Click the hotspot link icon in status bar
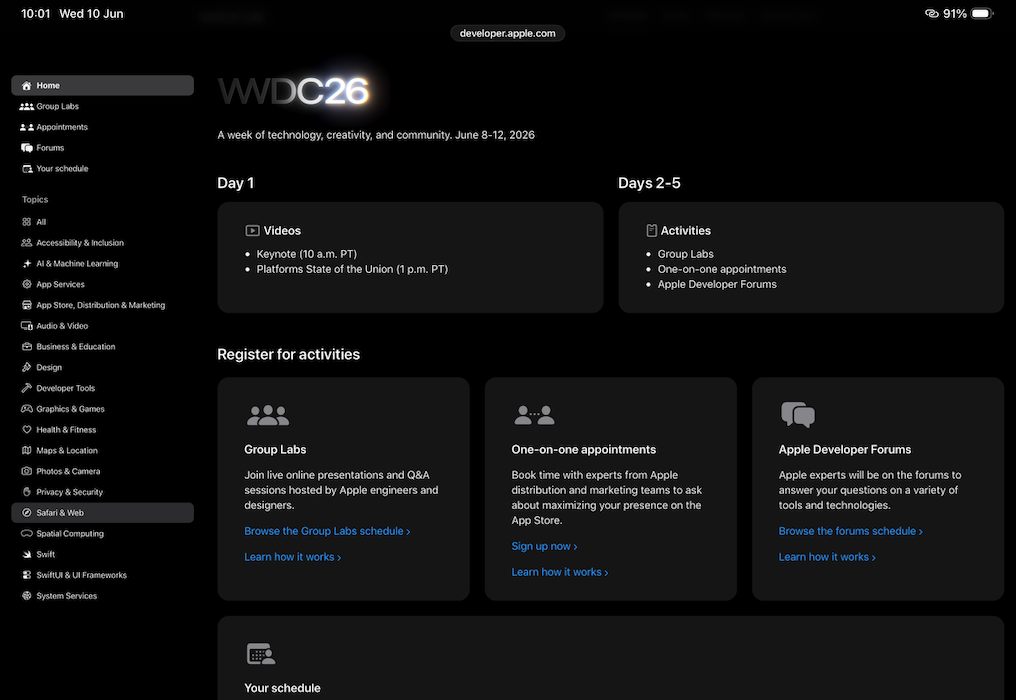 [x=932, y=14]
